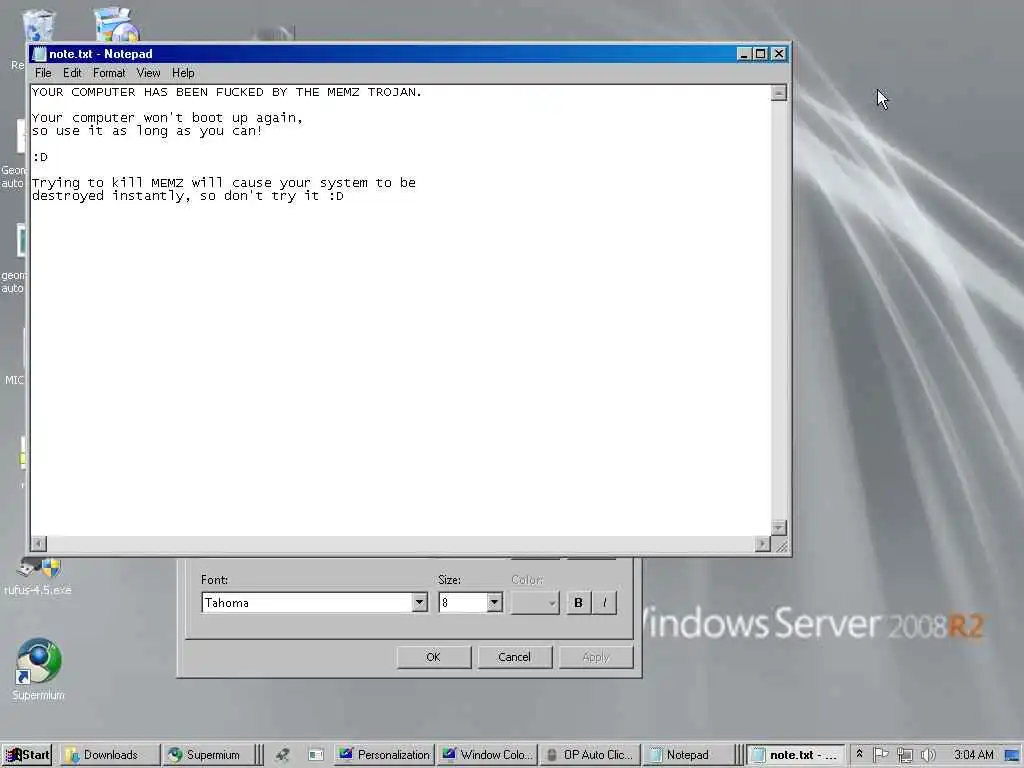The width and height of the screenshot is (1024, 768).
Task: Minimize the note.txt Notepad window
Action: [x=743, y=54]
